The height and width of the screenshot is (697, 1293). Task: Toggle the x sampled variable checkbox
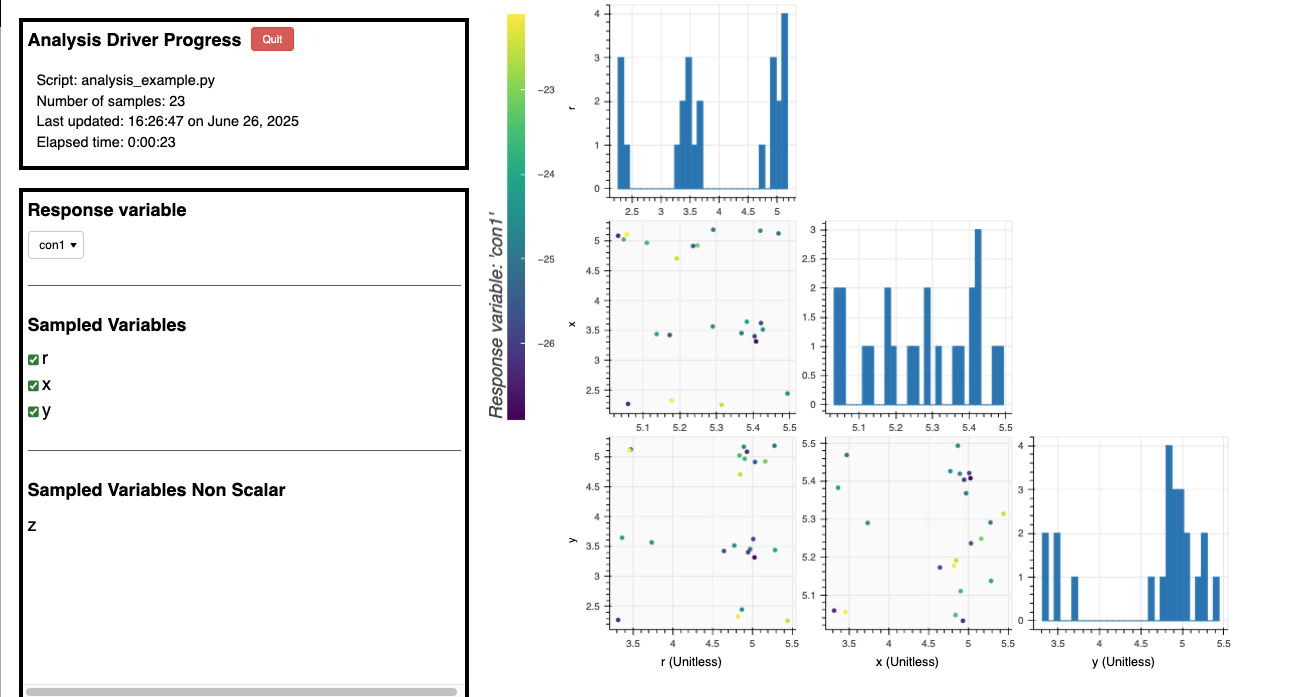click(34, 385)
